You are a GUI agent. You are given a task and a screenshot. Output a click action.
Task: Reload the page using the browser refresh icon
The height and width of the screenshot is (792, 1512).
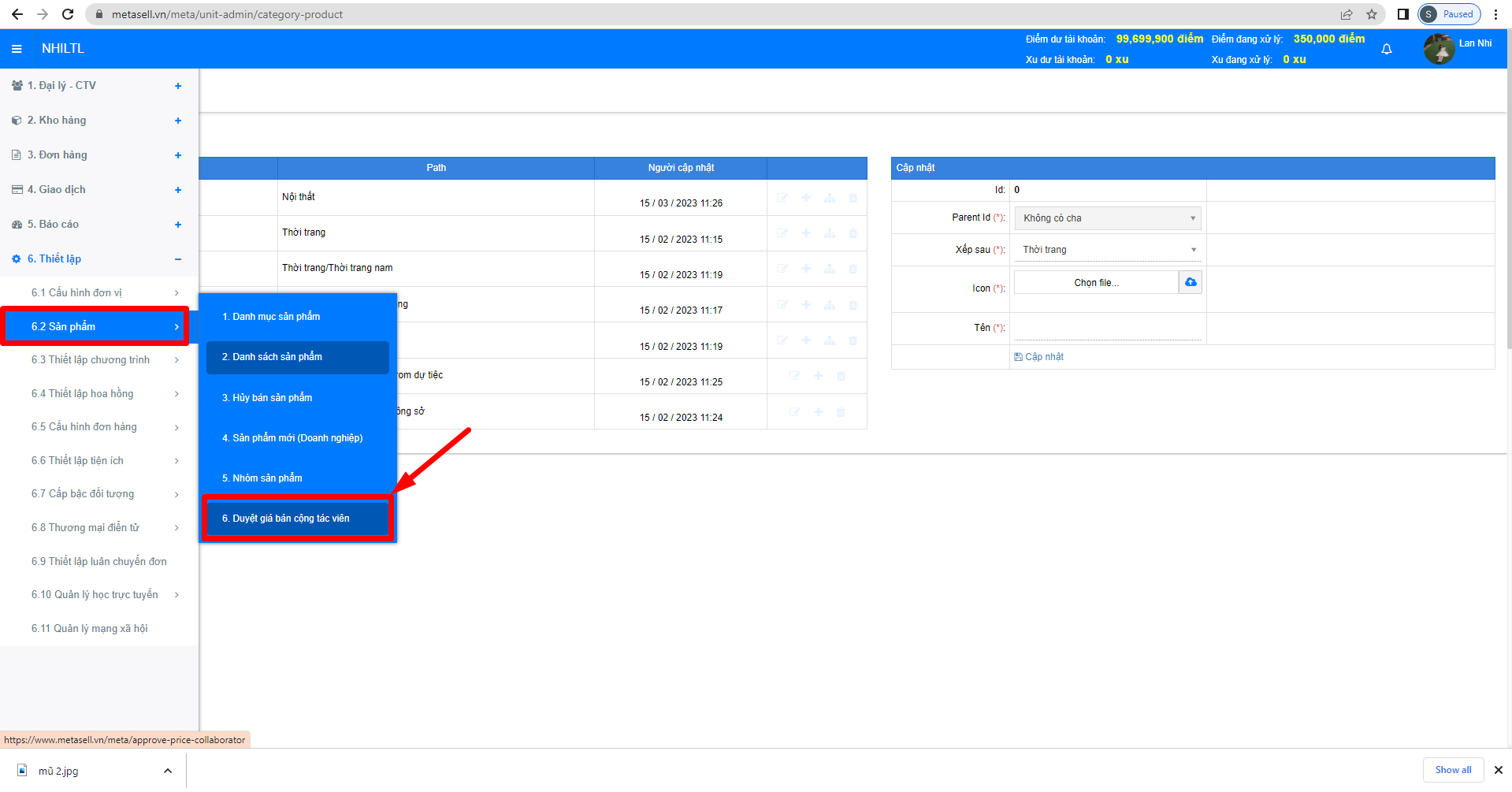tap(68, 14)
